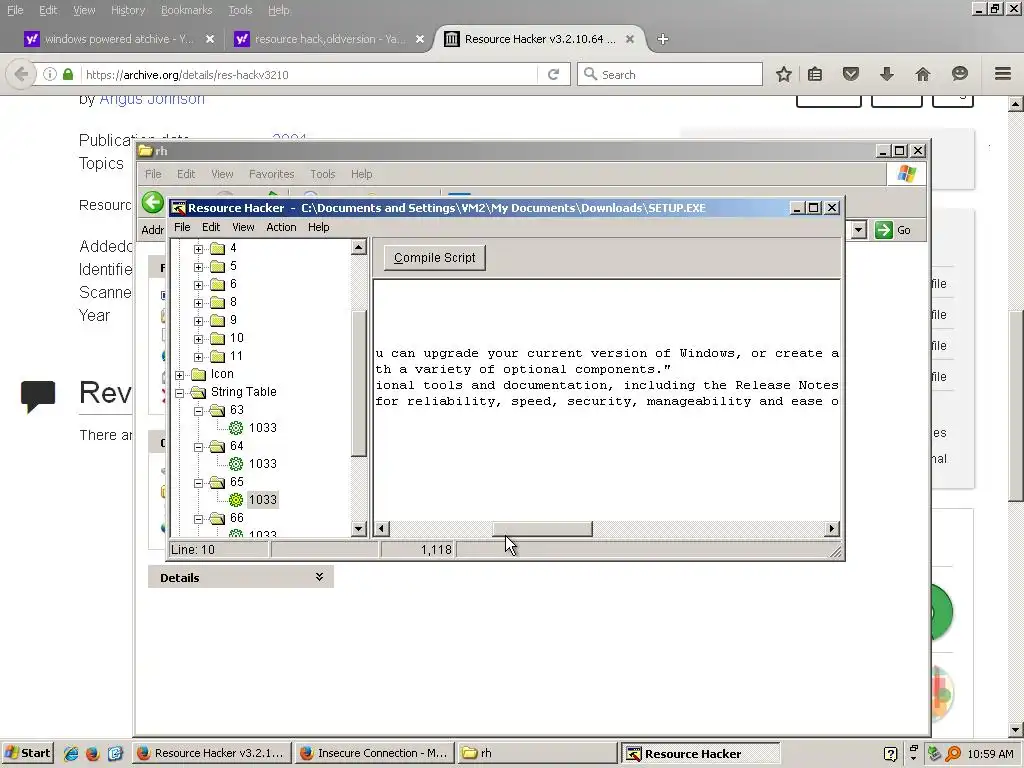Image resolution: width=1024 pixels, height=768 pixels.
Task: Select the Icon folder icon in tree
Action: pos(199,374)
